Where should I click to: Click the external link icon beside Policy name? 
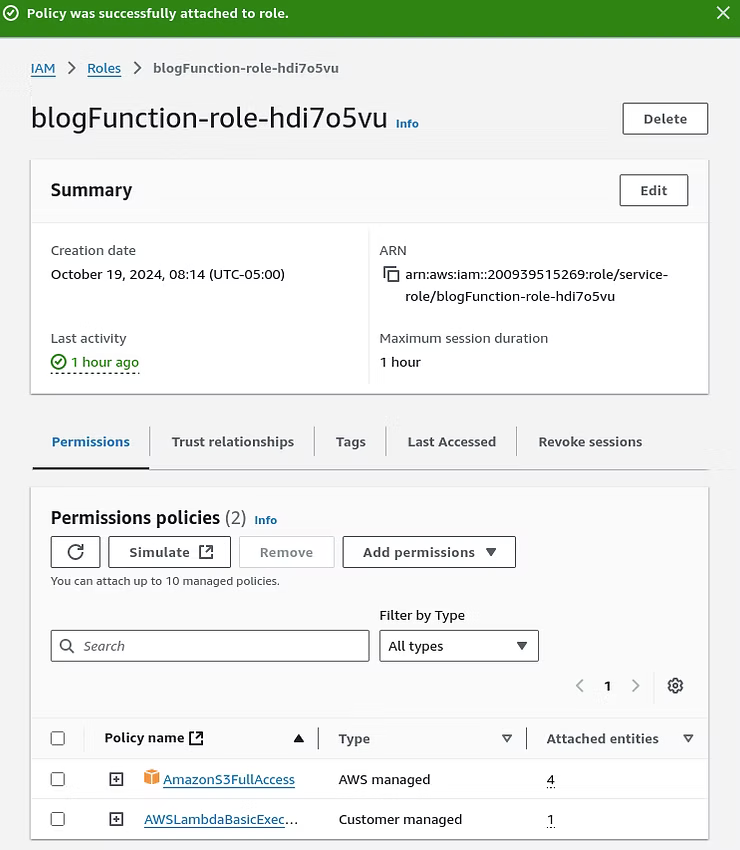point(196,738)
